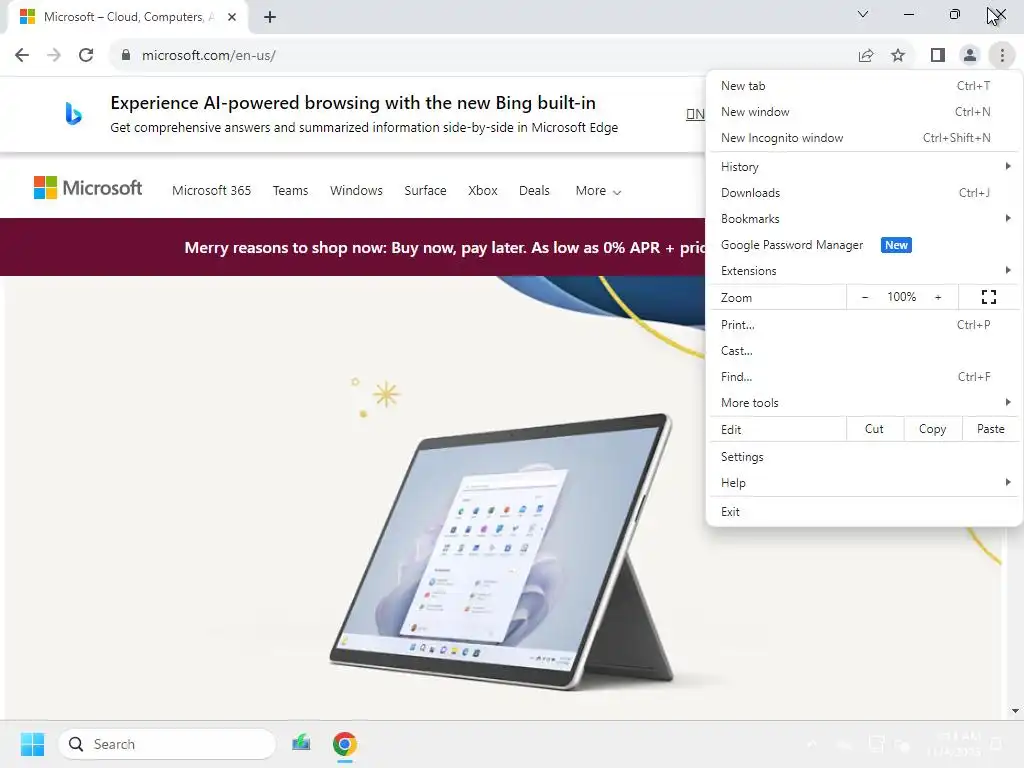The height and width of the screenshot is (768, 1024).
Task: Click the 100% zoom value
Action: 901,297
